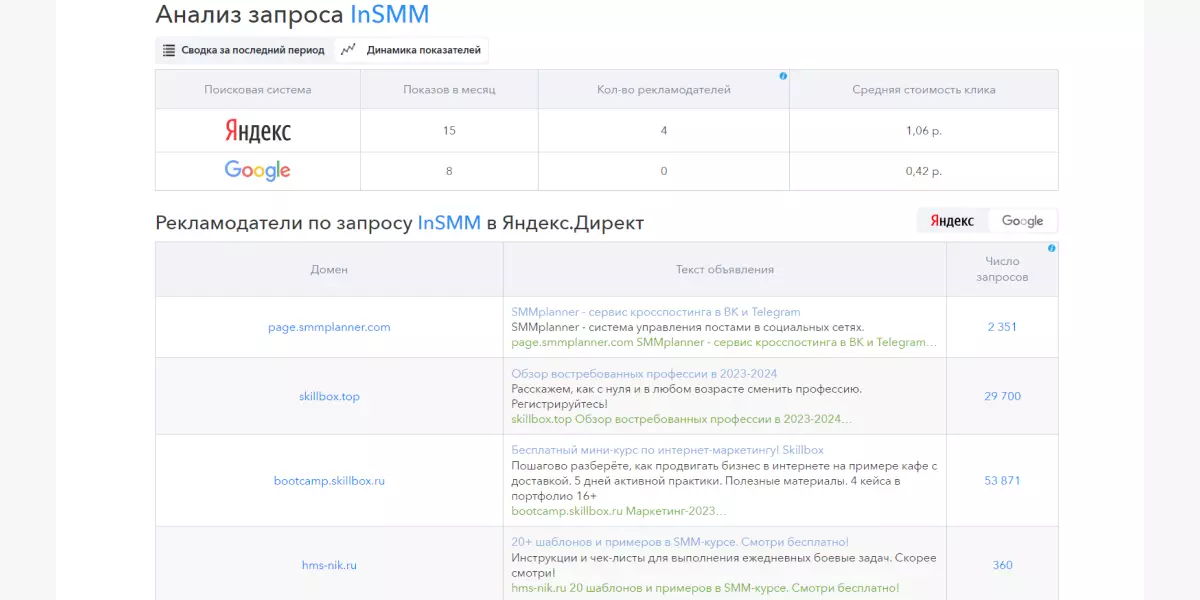Click the Поисковая система column header
The width and height of the screenshot is (1200, 600).
(x=258, y=89)
